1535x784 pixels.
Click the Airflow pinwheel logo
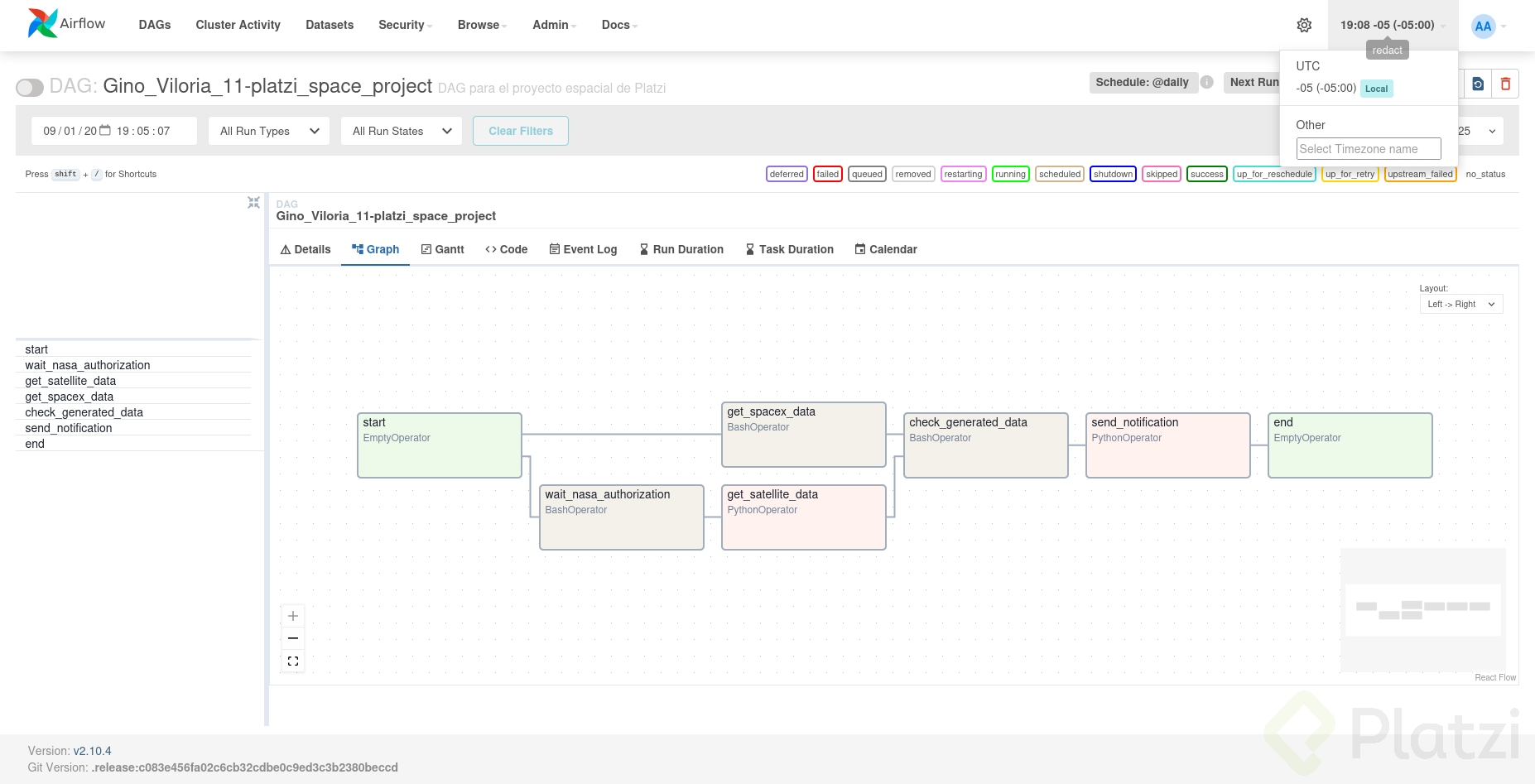[42, 24]
